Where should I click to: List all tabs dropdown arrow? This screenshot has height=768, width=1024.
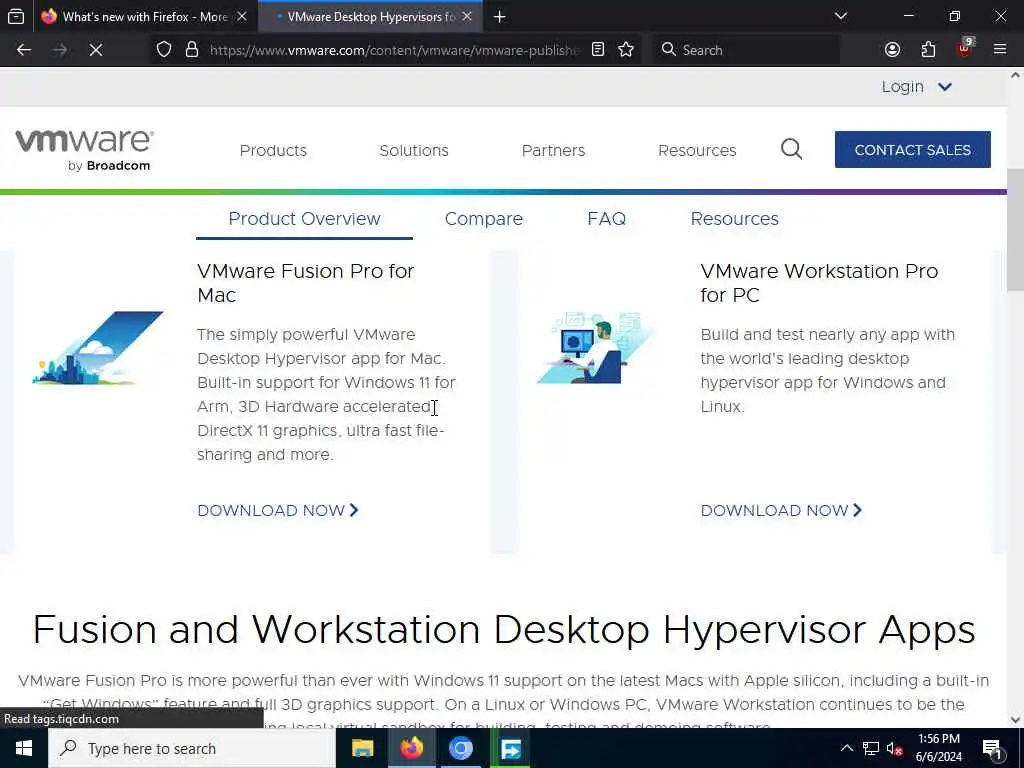point(840,16)
